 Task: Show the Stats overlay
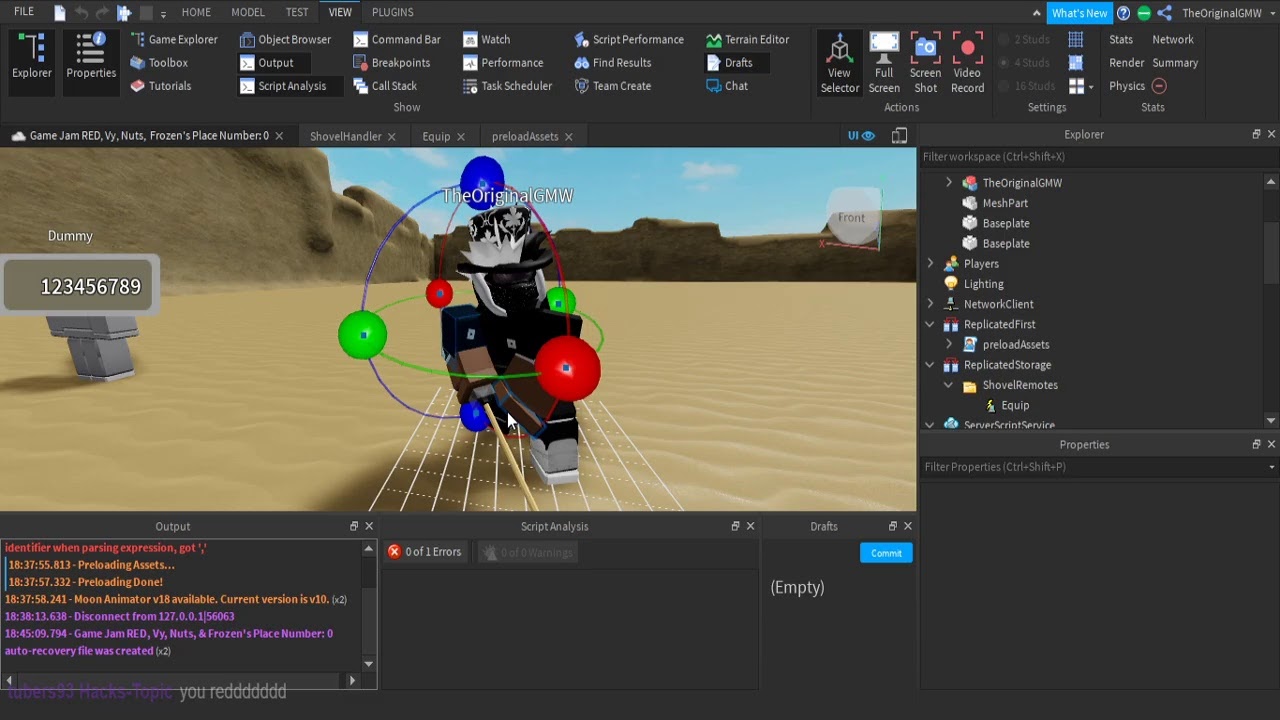1121,40
